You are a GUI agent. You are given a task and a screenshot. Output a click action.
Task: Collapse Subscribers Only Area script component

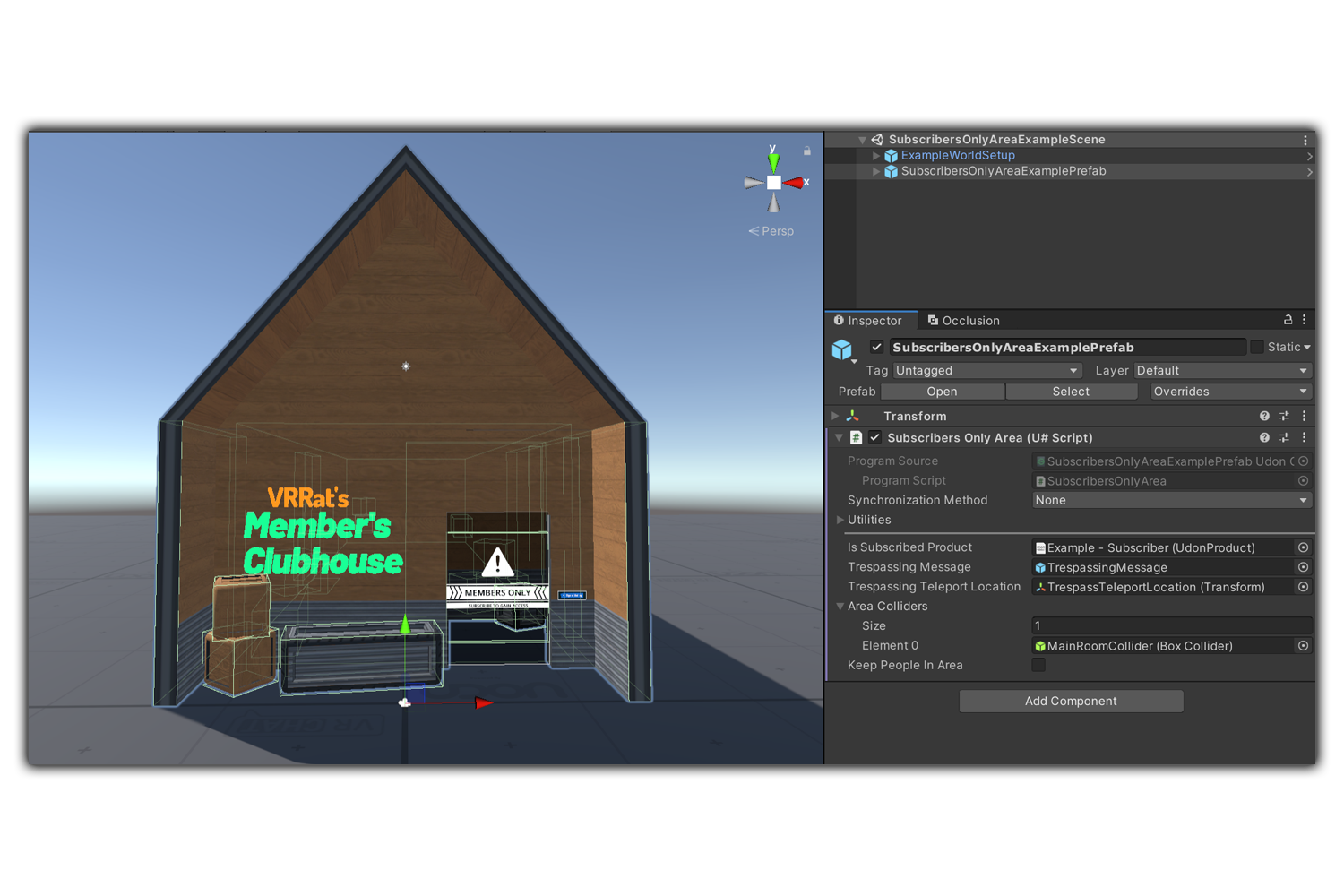(x=840, y=438)
